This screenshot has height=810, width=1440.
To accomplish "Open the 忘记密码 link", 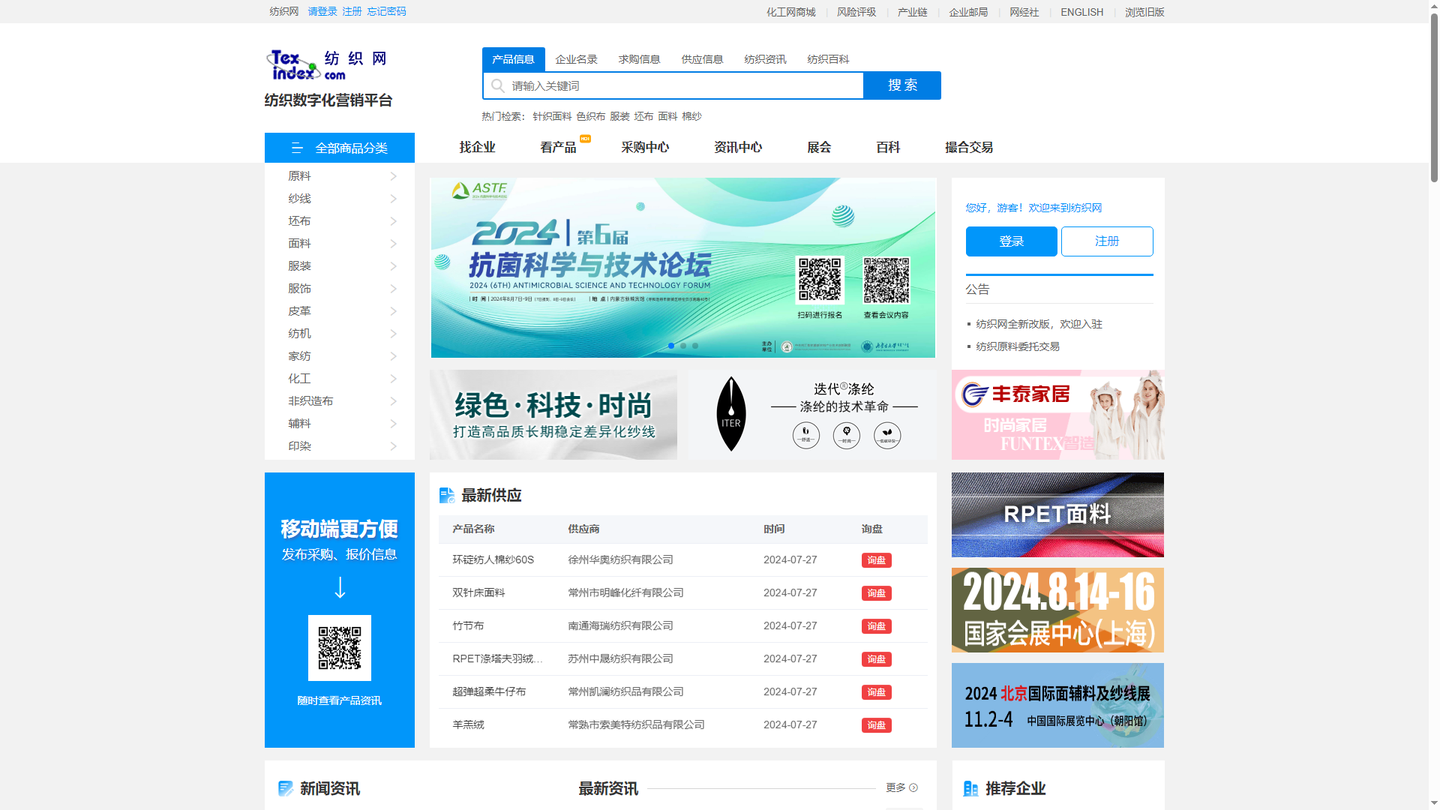I will tap(386, 12).
